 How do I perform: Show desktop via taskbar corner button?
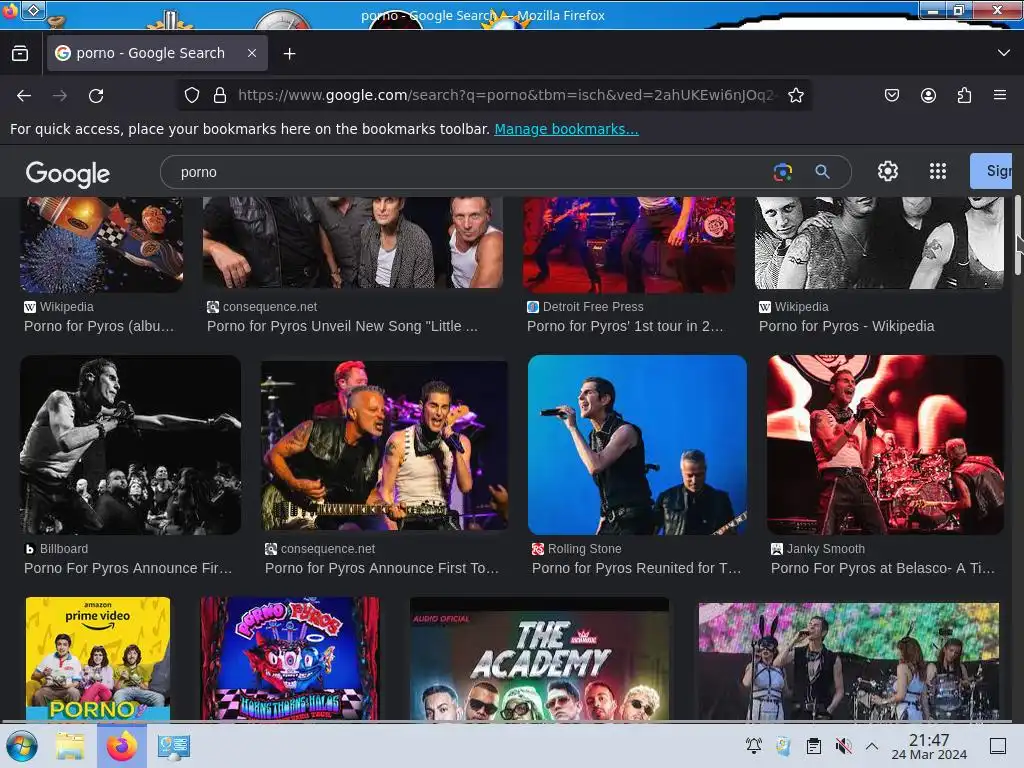pyautogui.click(x=998, y=745)
